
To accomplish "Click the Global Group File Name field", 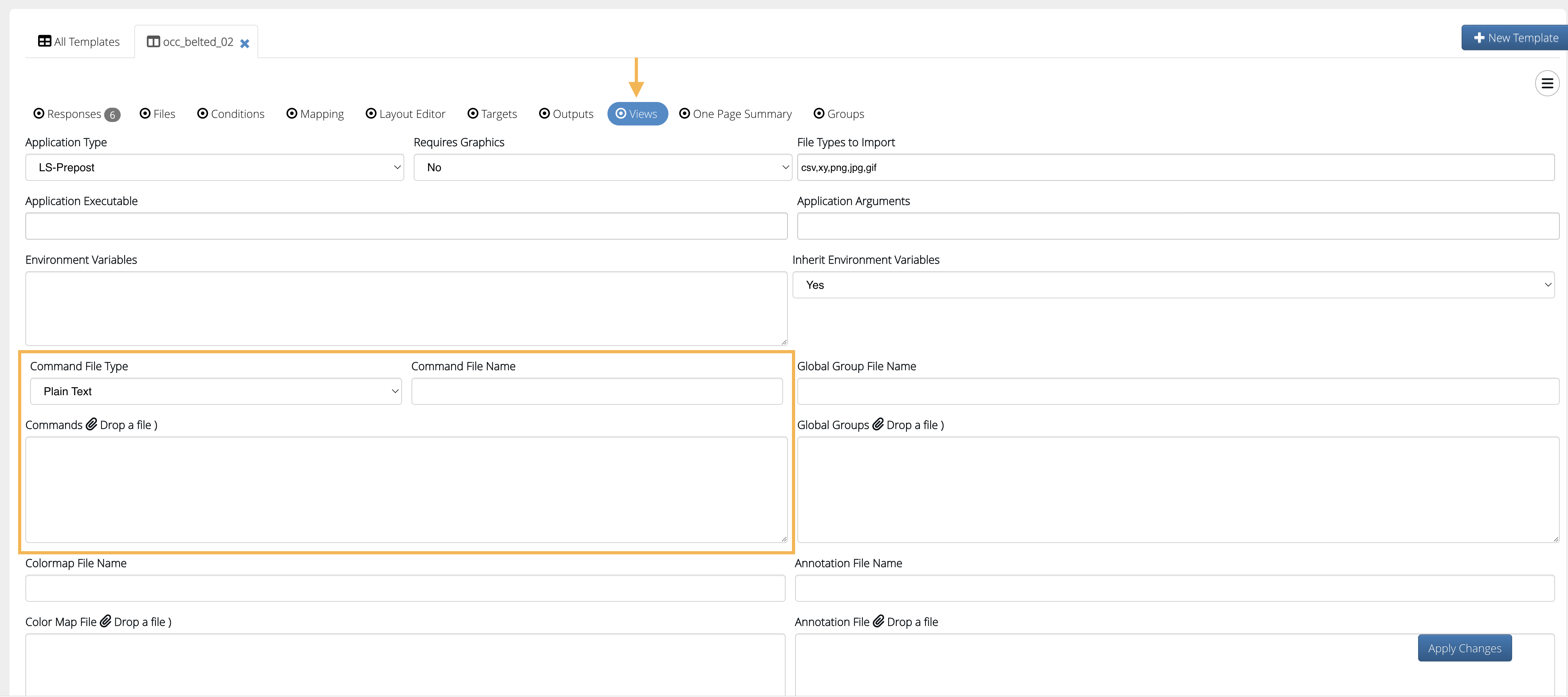I will (x=1178, y=391).
